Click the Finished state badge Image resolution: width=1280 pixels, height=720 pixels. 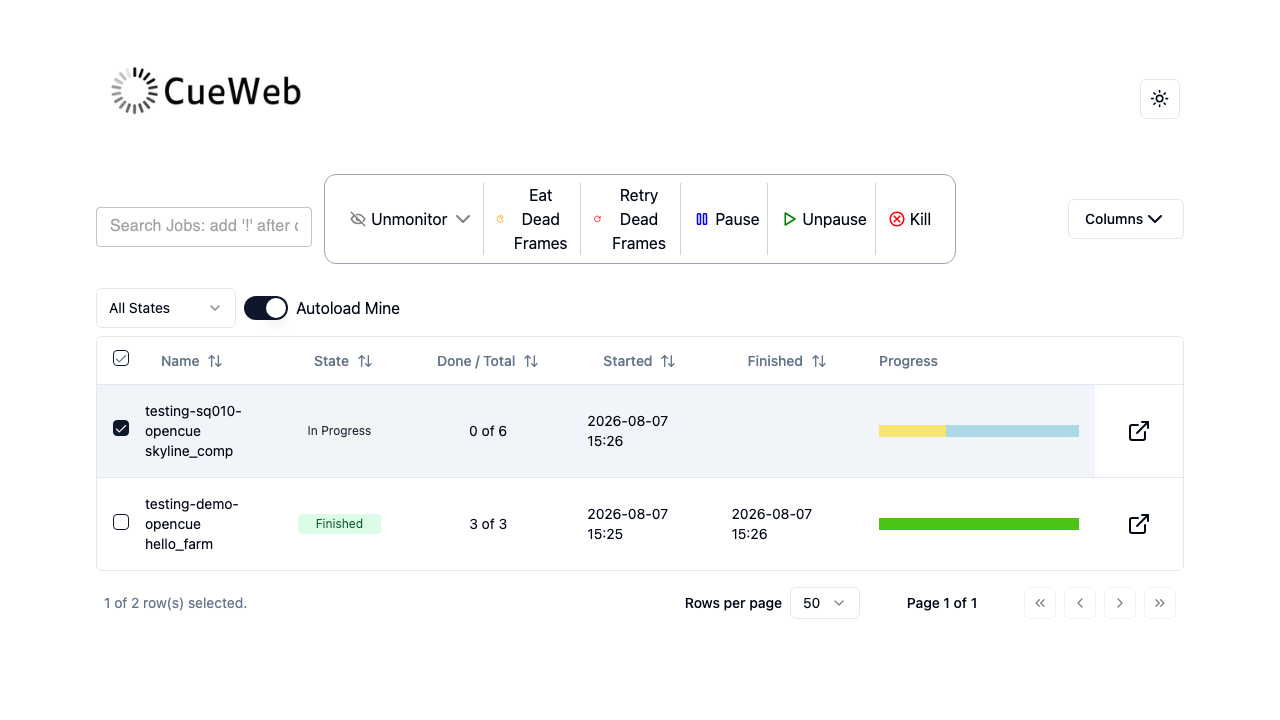[x=339, y=524]
